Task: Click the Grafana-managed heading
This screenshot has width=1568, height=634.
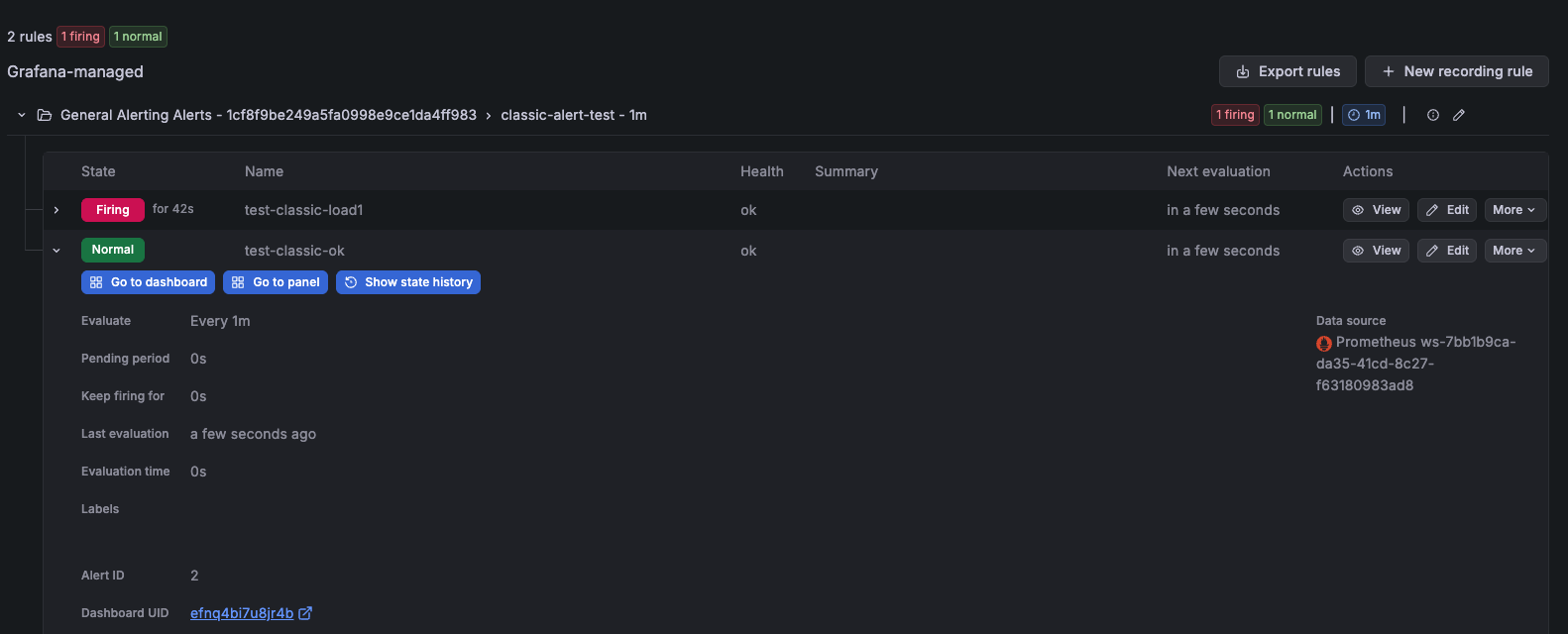Action: tap(75, 71)
